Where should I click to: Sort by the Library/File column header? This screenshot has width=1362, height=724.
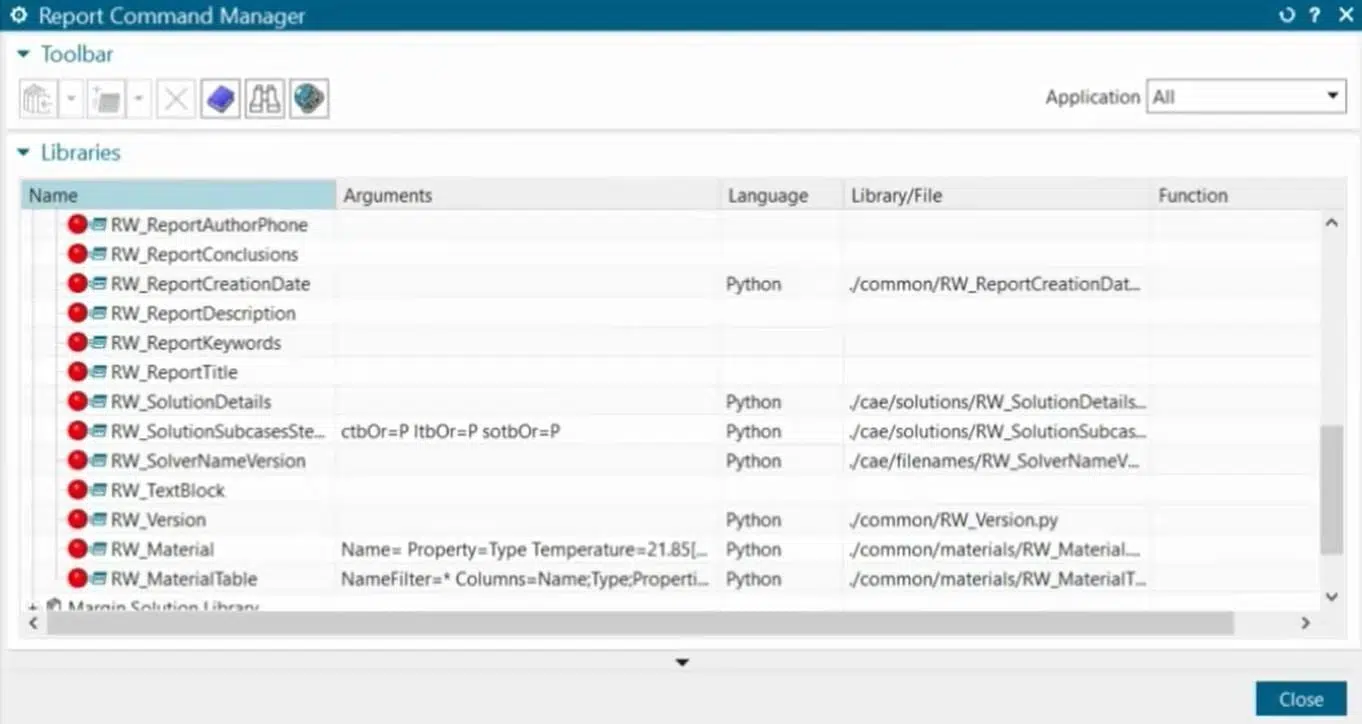(997, 195)
